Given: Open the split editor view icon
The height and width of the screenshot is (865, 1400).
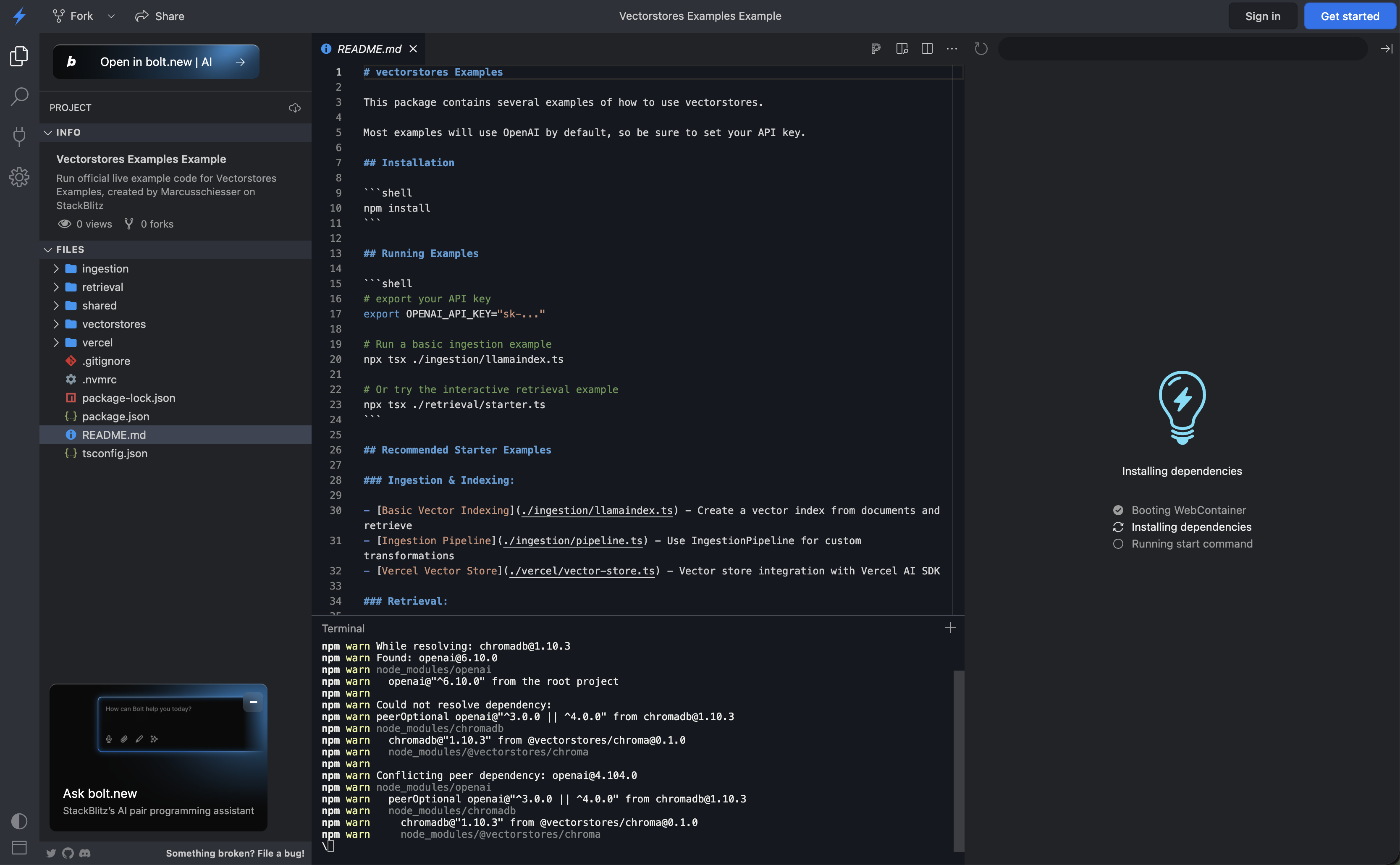Looking at the screenshot, I should click(926, 49).
